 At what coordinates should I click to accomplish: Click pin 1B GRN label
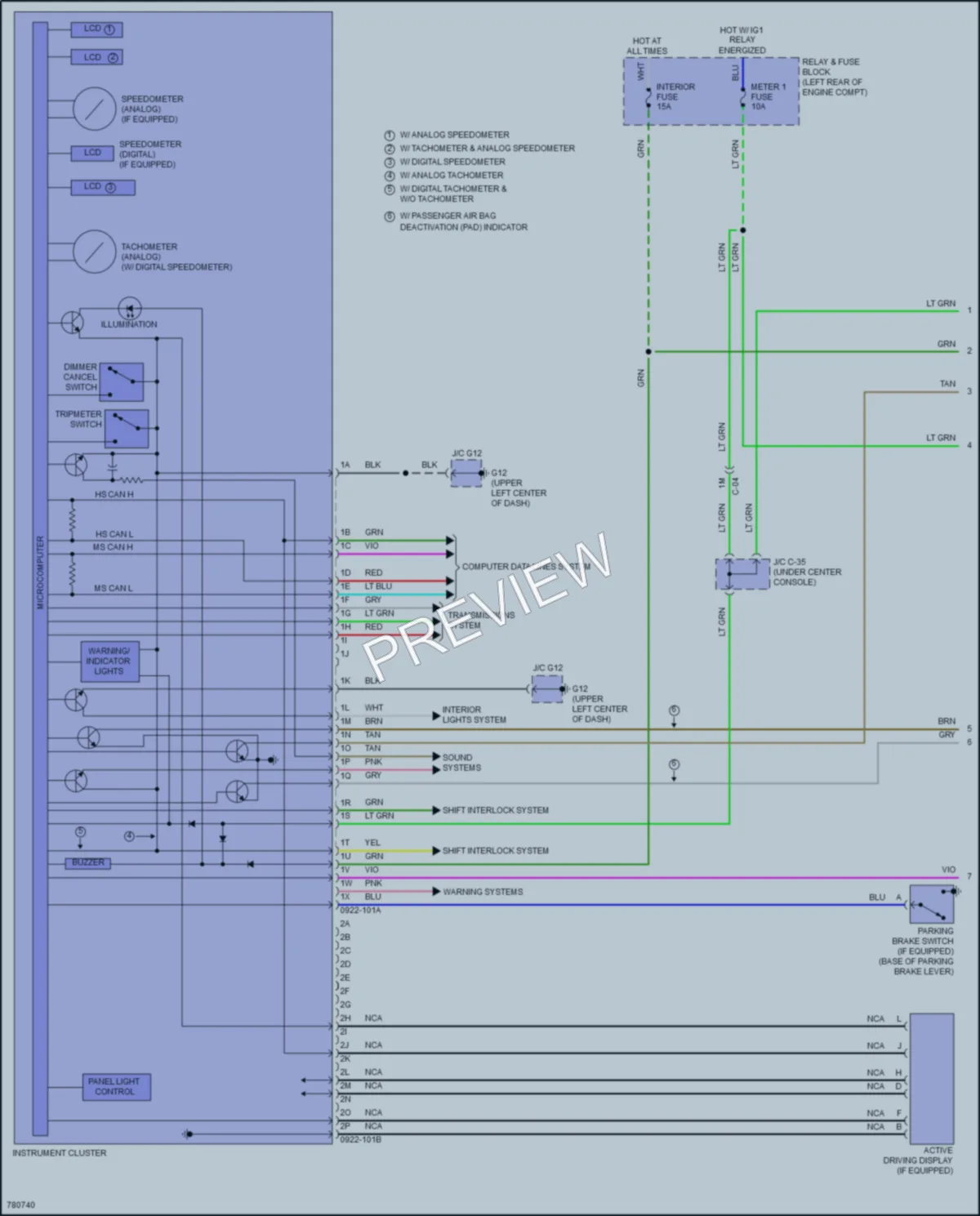click(362, 532)
